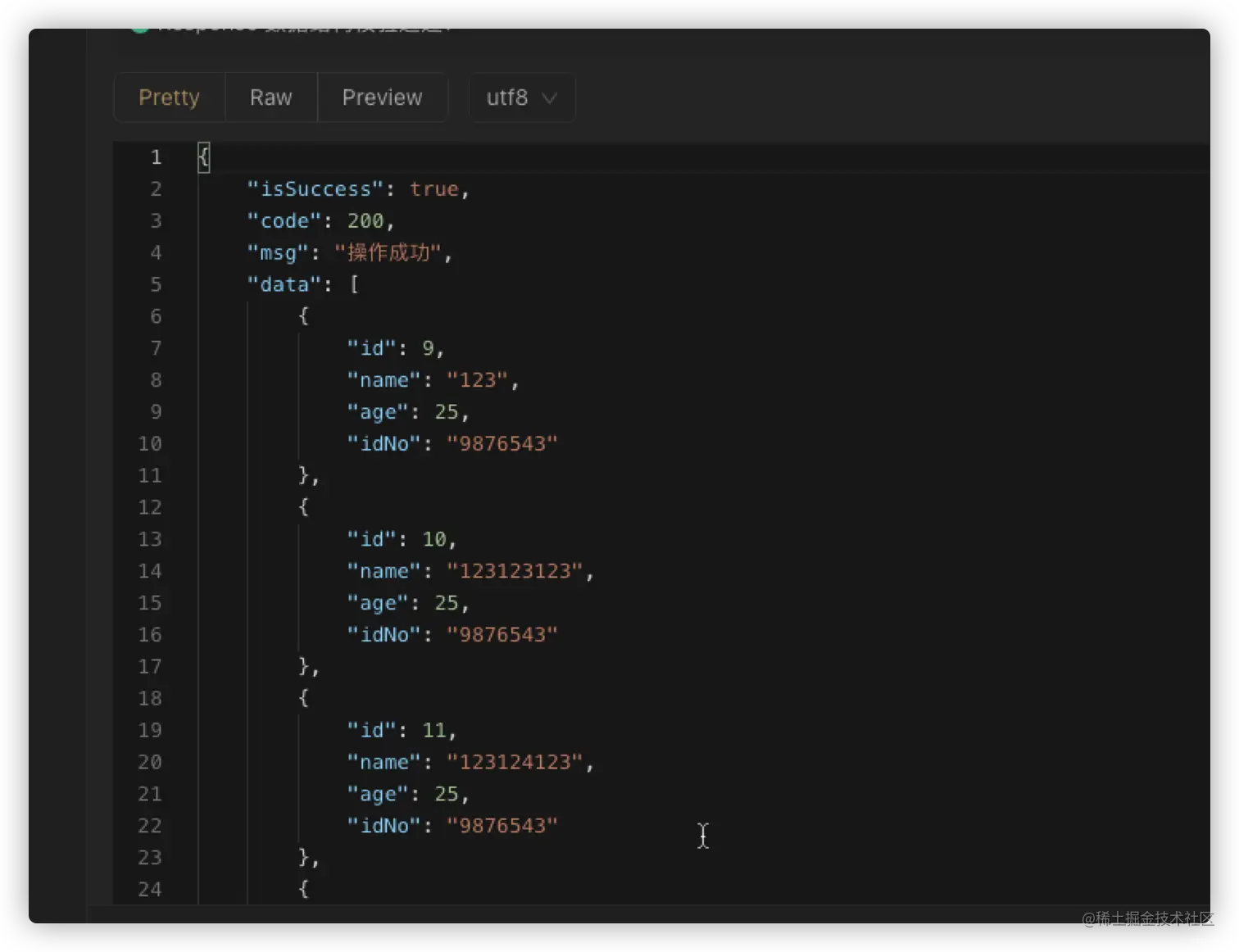The width and height of the screenshot is (1239, 952).
Task: Click line number 12 in gutter
Action: pyautogui.click(x=150, y=507)
